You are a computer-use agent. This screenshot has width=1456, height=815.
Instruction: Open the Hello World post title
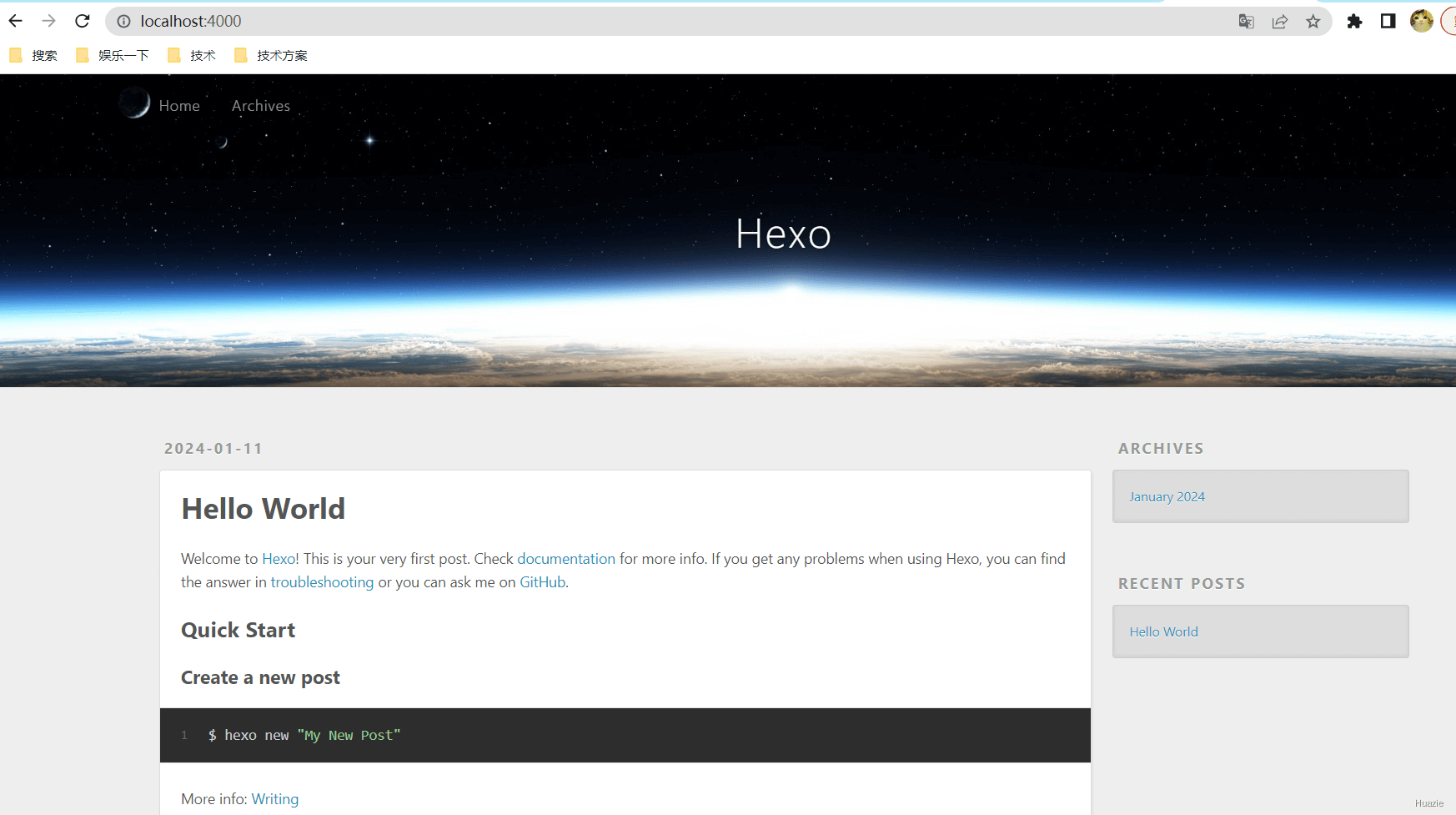(x=264, y=509)
